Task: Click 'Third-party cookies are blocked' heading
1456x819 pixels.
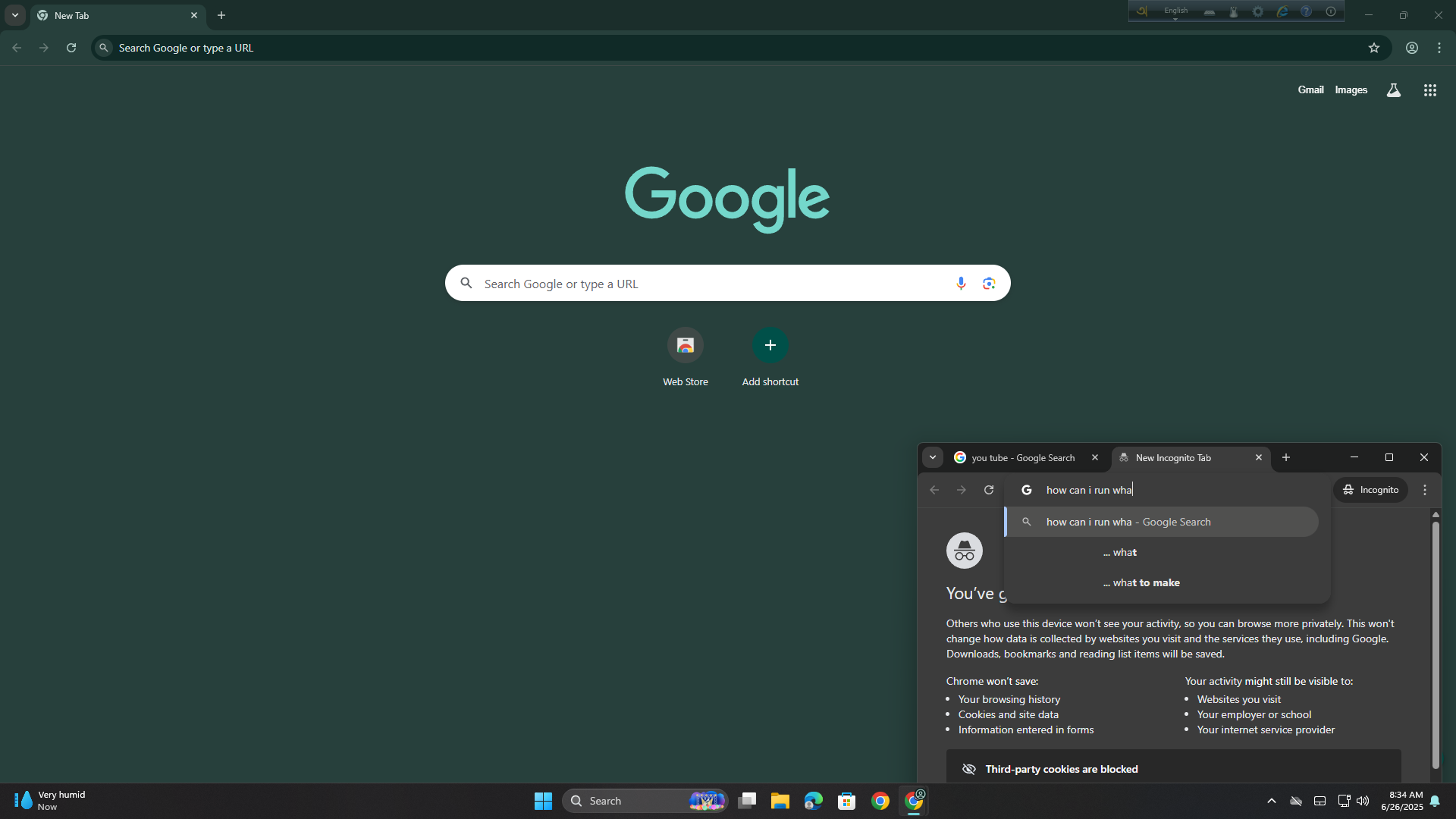Action: click(x=1061, y=769)
